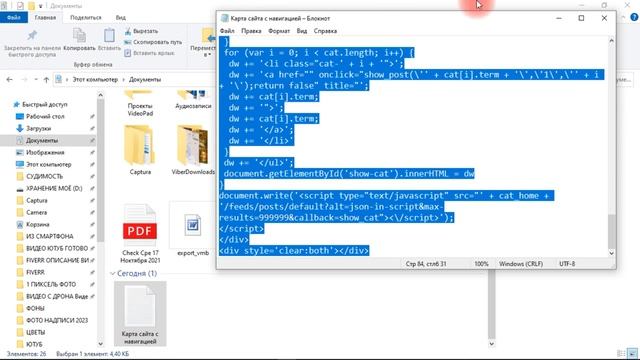Click Вставить ярлык in the ribbon
Image resolution: width=640 pixels, height=360 pixels.
pyautogui.click(x=149, y=53)
